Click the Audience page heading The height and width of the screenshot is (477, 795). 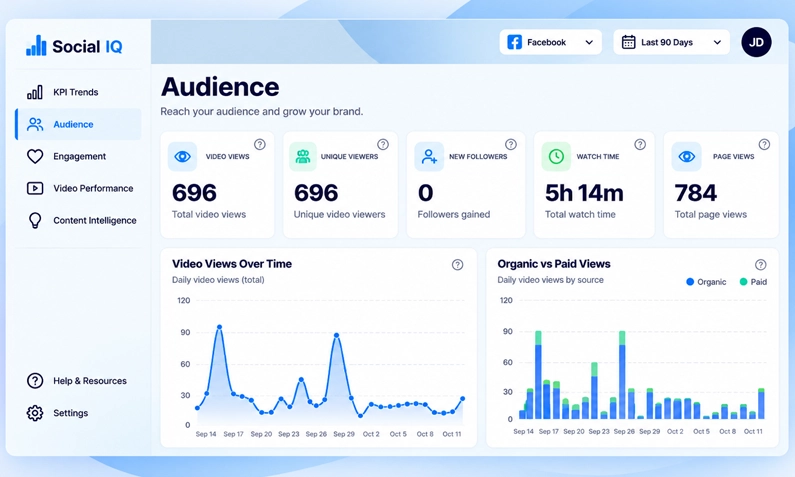point(220,87)
